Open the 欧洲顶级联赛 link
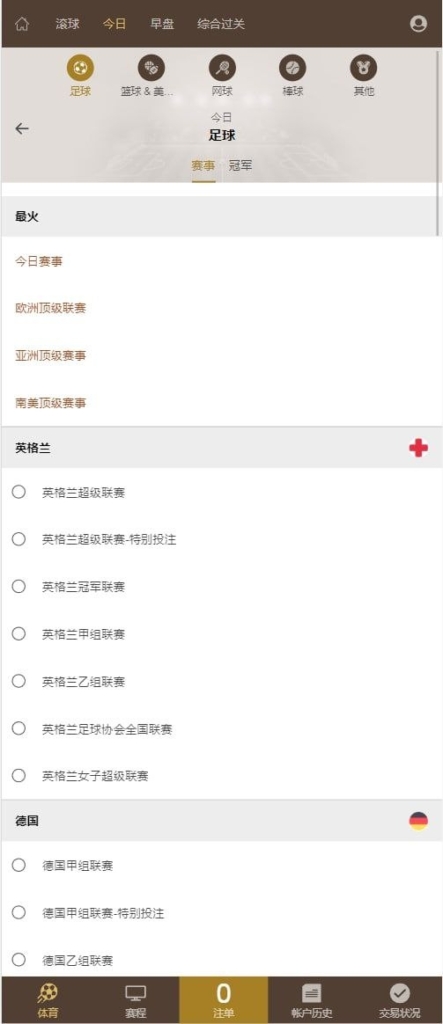Viewport: 443px width, 1024px height. (x=51, y=308)
